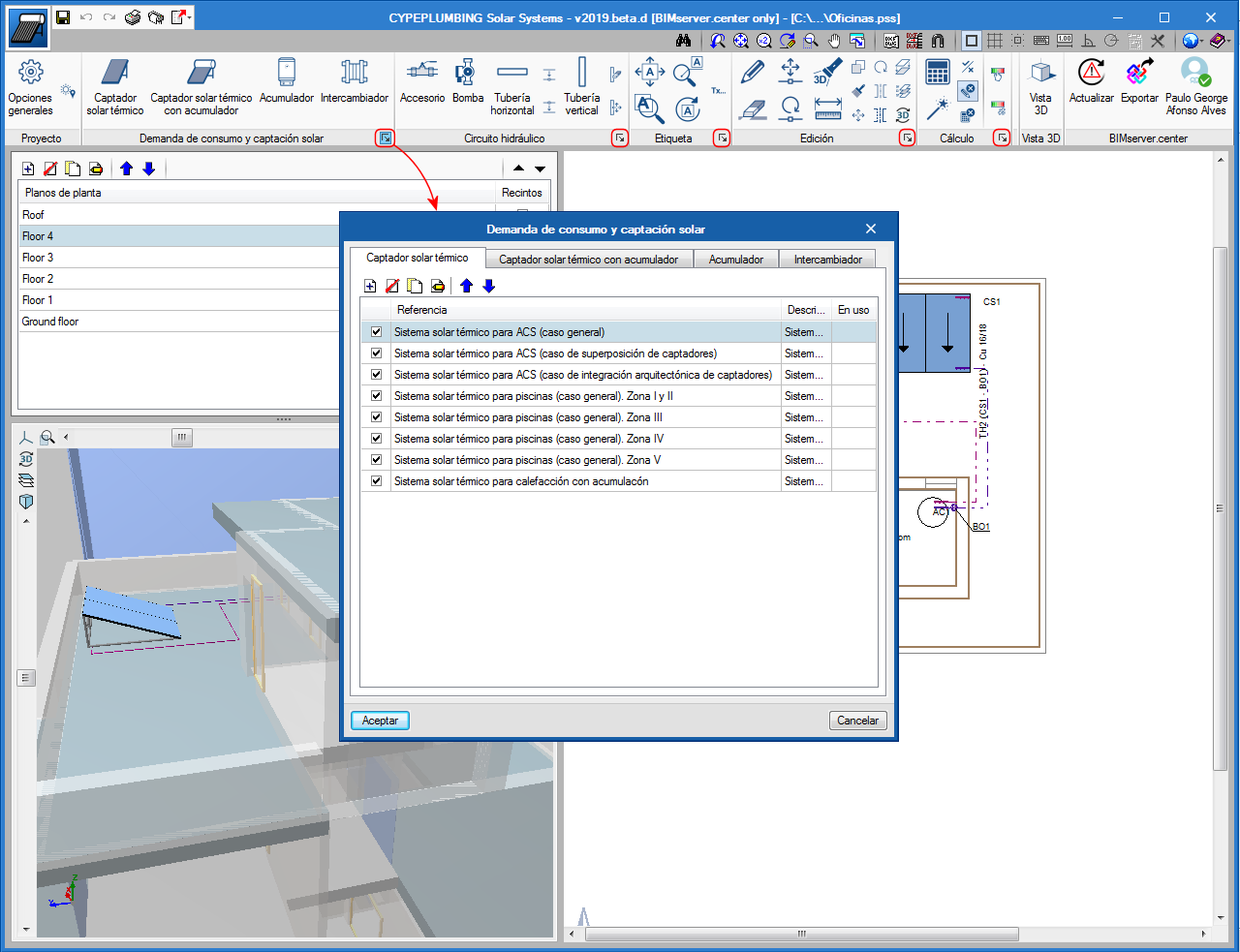Uncheck calefacción con acumulación system
Screen dimensions: 1240x952
377,481
